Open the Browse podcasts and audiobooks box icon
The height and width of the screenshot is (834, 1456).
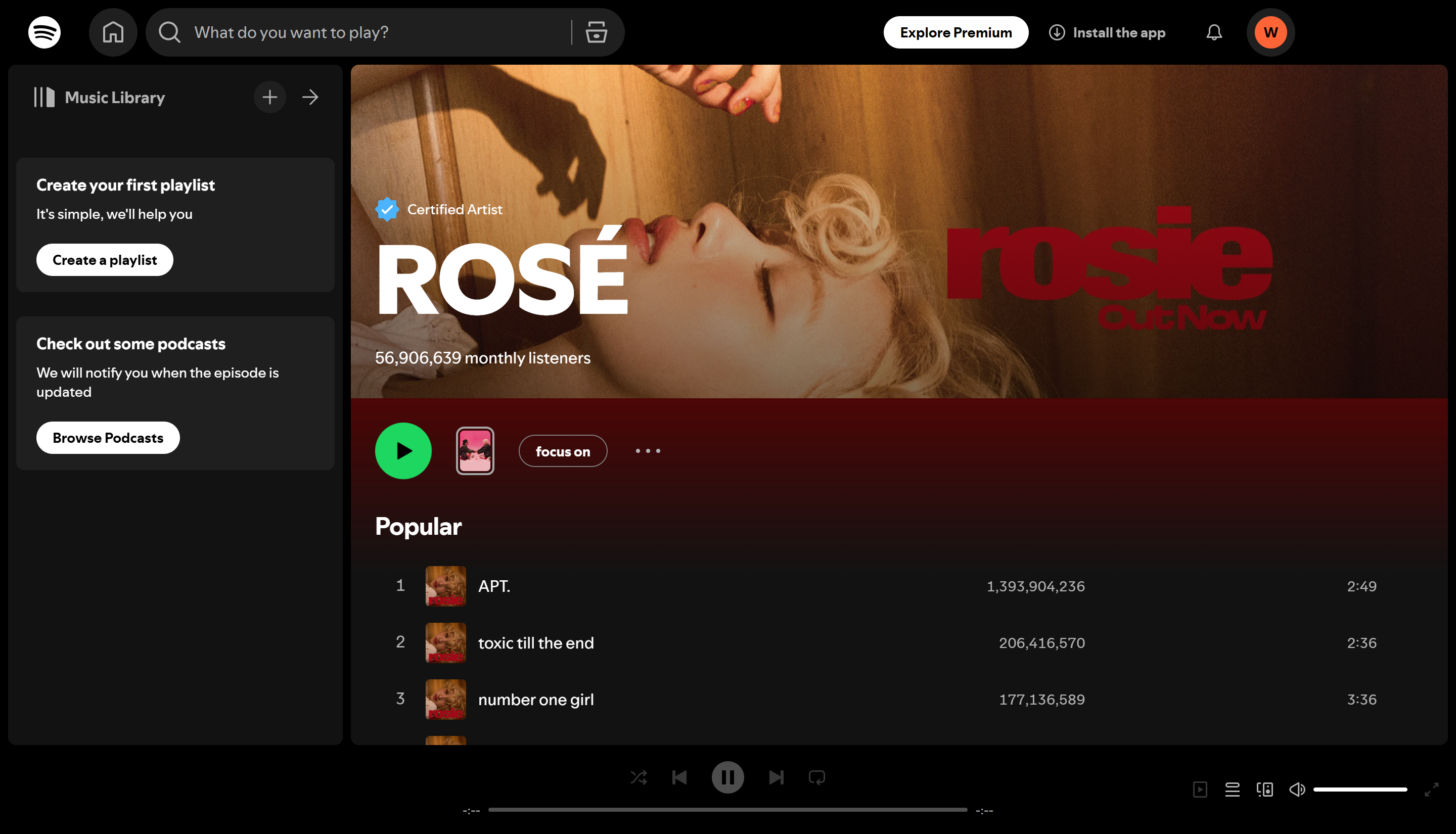pos(596,32)
